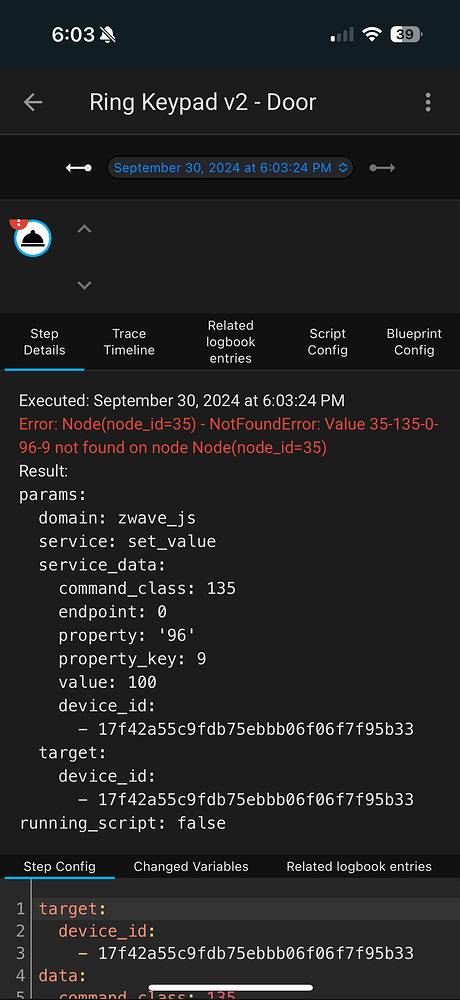Screen dimensions: 460x1000
Task: Tap the battery indicator in status bar
Action: click(x=406, y=34)
